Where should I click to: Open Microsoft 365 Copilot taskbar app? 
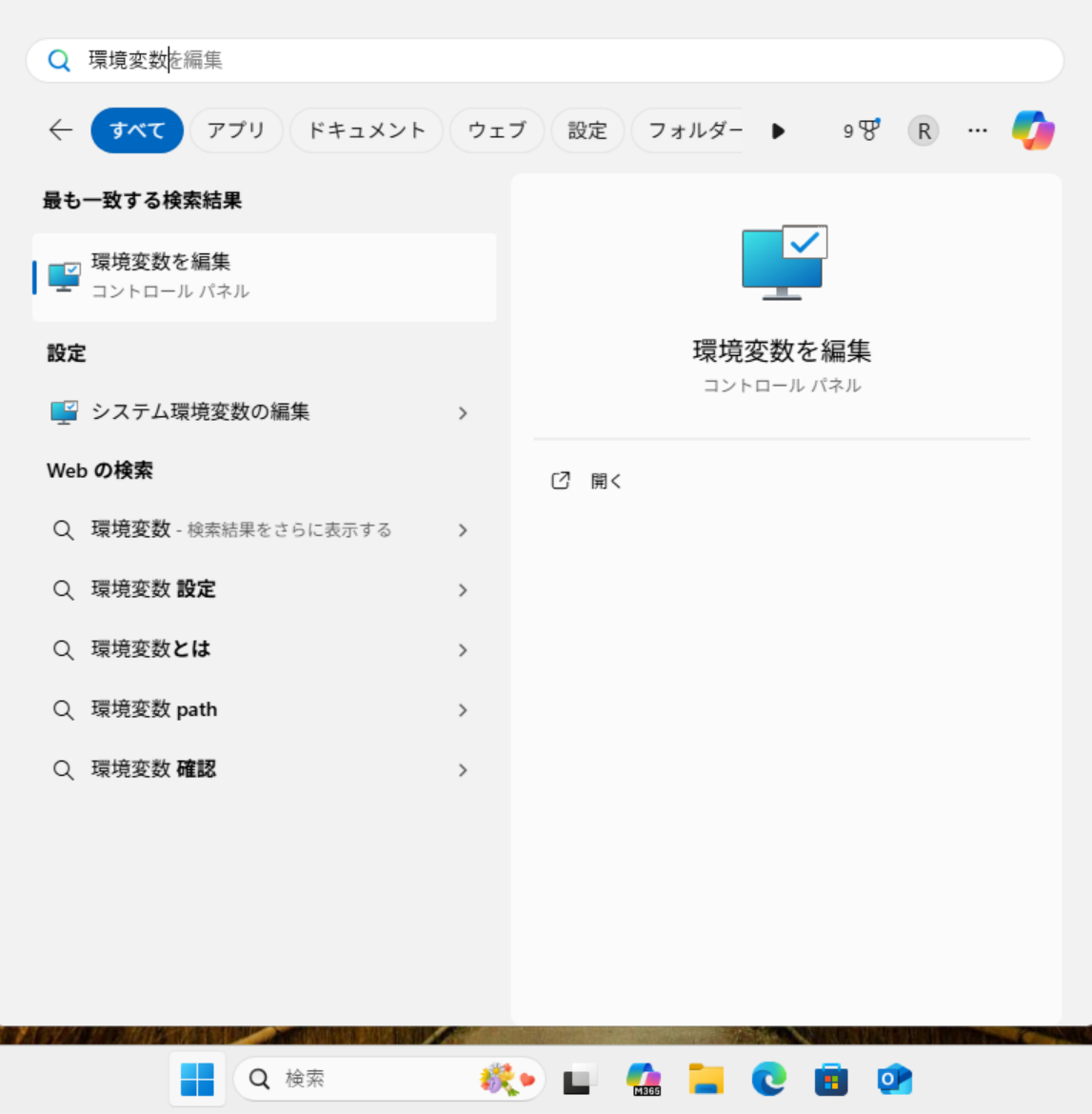(644, 1079)
